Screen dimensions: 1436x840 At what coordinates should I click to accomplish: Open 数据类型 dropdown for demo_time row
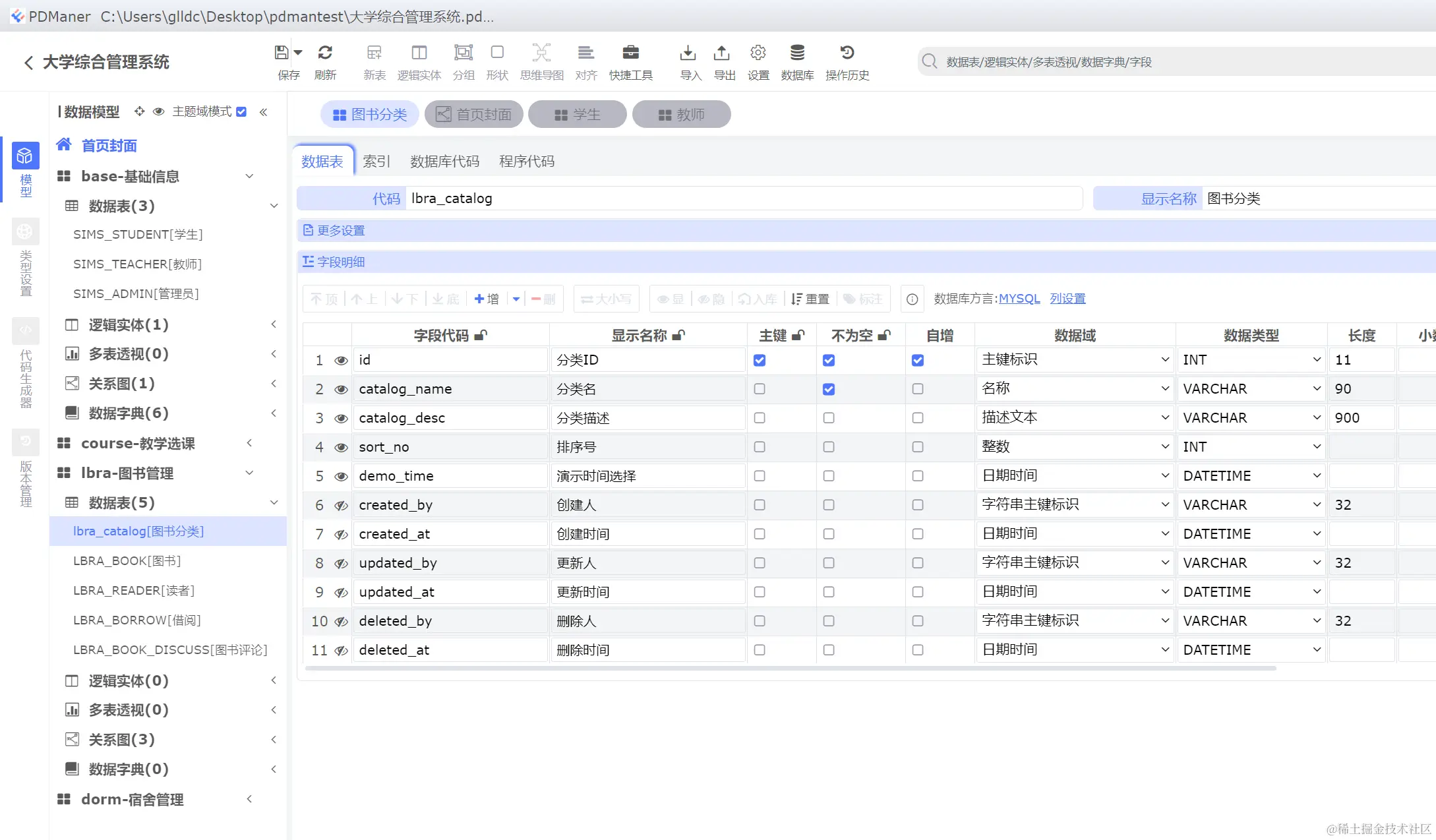1251,476
